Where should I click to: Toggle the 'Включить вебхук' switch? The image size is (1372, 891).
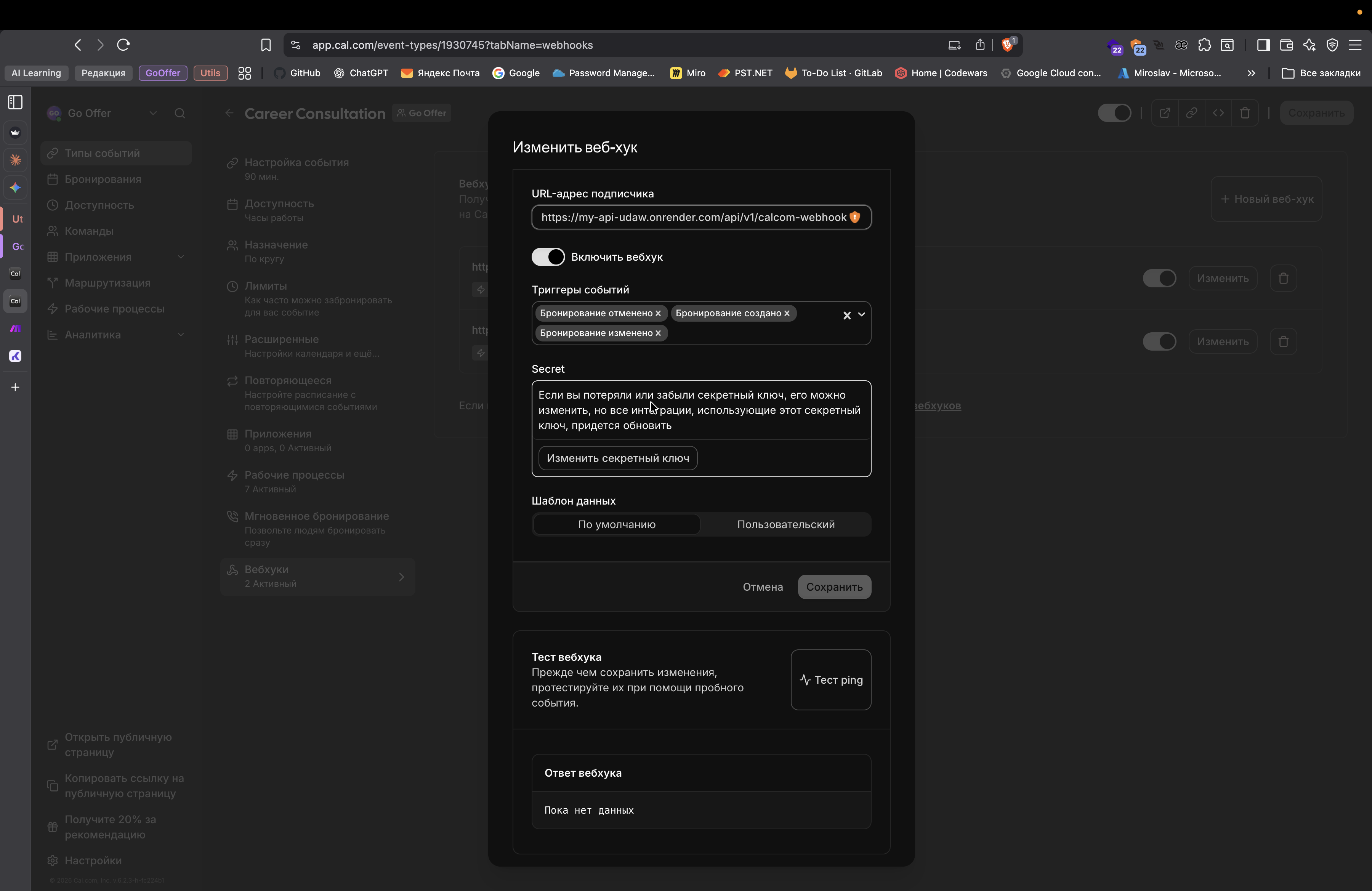pyautogui.click(x=548, y=257)
